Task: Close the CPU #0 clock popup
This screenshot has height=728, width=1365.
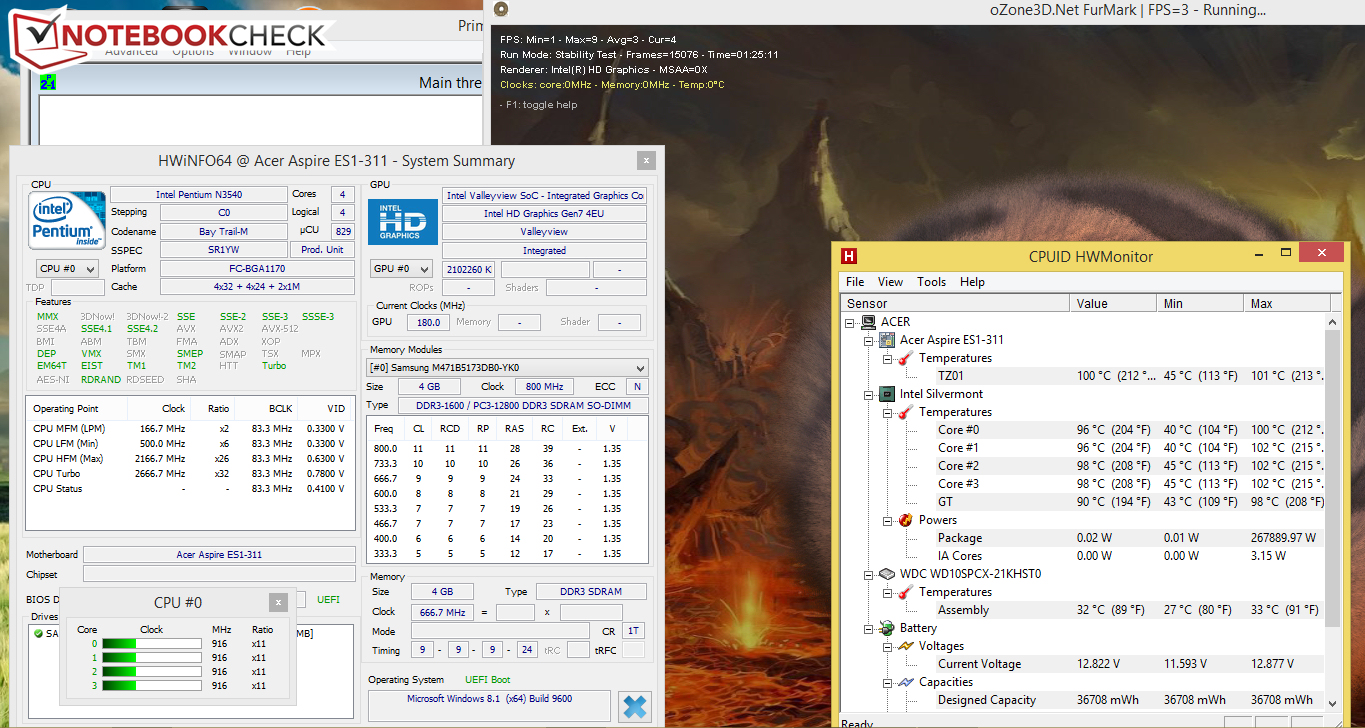Action: [x=279, y=602]
